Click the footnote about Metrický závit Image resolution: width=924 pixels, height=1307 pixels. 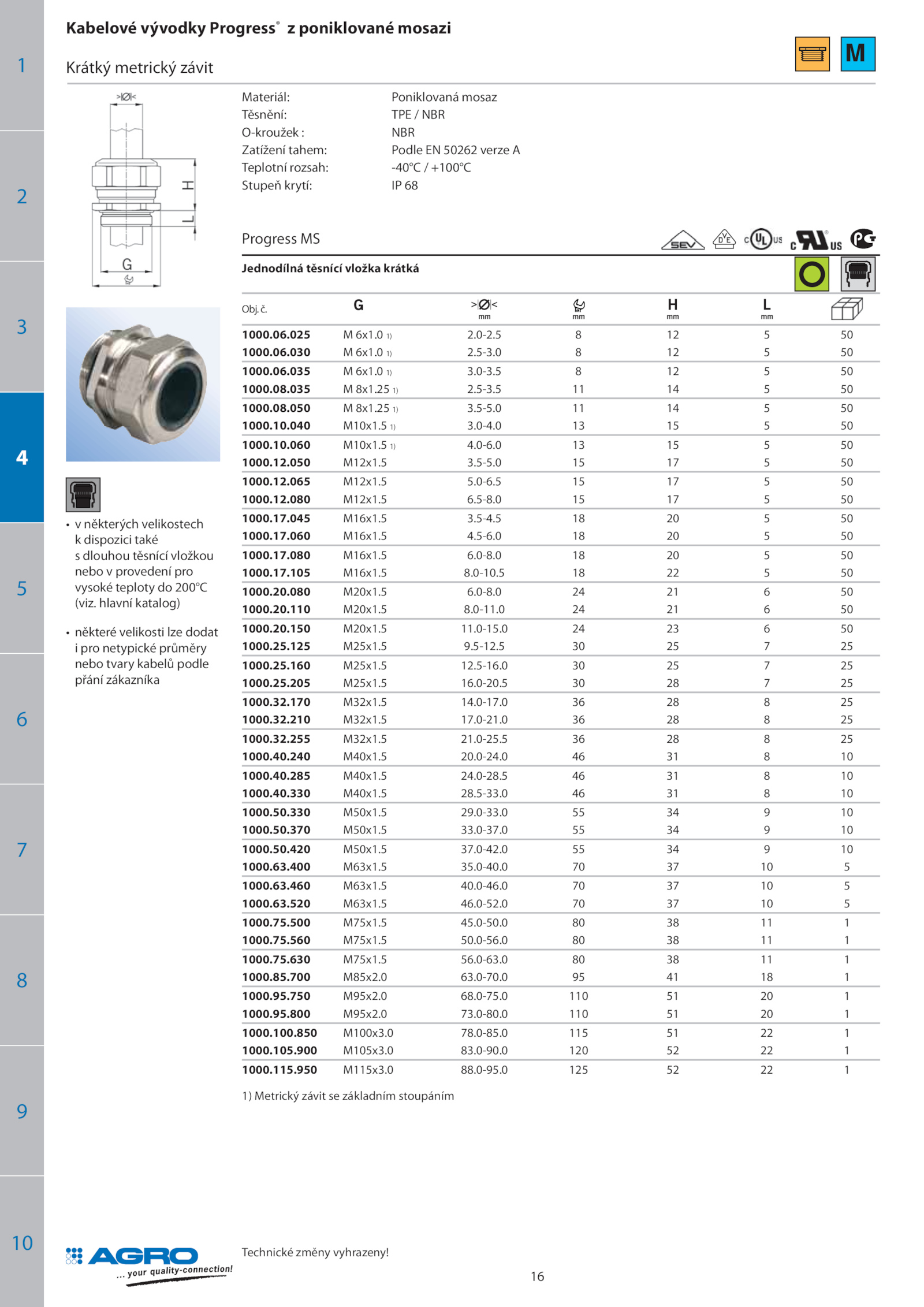click(x=348, y=1096)
